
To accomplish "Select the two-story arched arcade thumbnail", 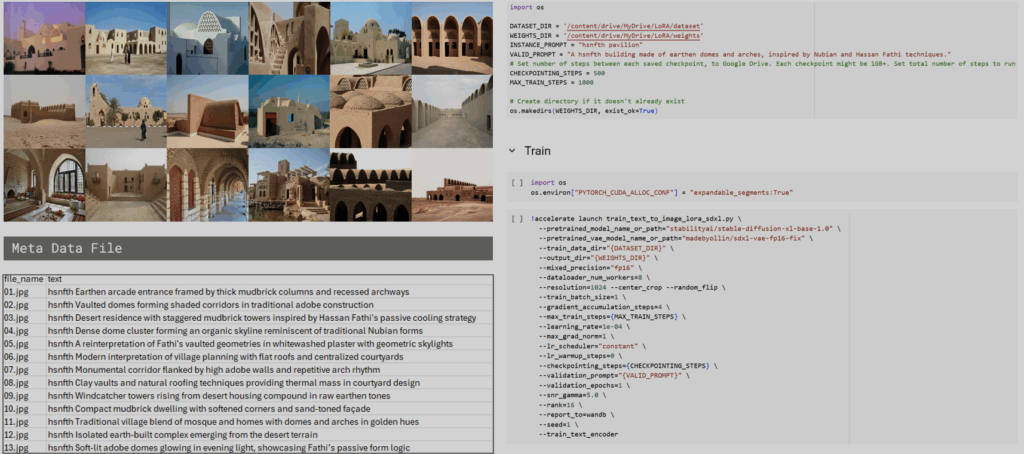I will (x=452, y=38).
